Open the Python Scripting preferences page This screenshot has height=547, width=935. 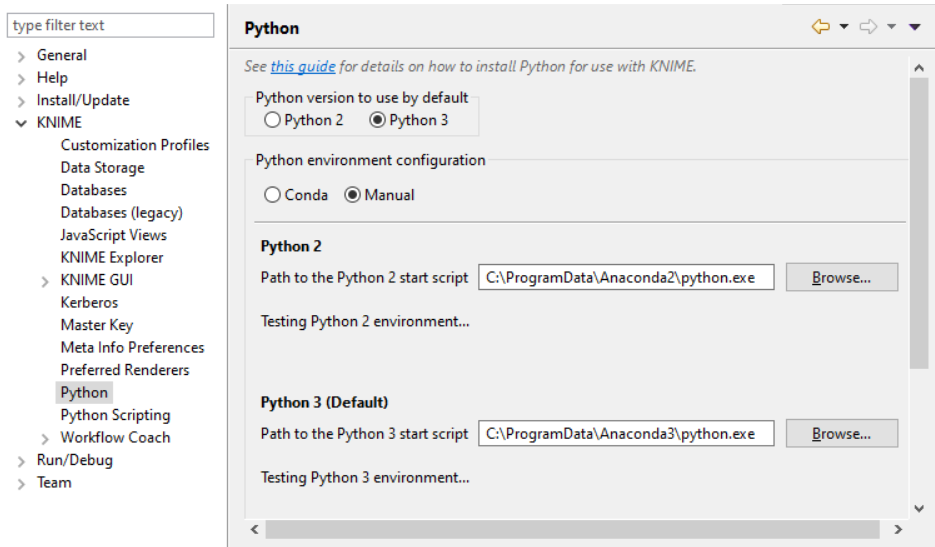pos(115,415)
